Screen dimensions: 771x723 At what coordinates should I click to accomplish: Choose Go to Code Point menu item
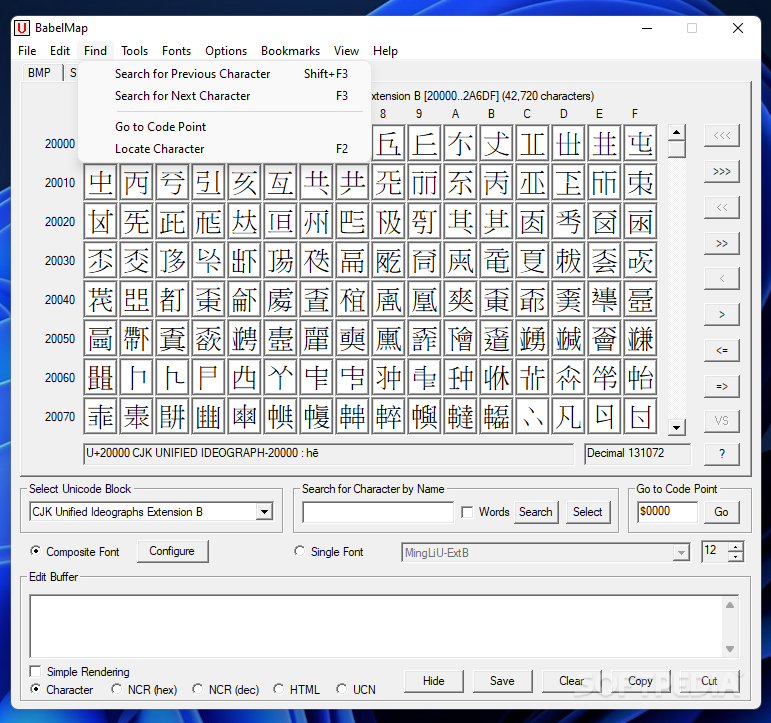(225, 127)
